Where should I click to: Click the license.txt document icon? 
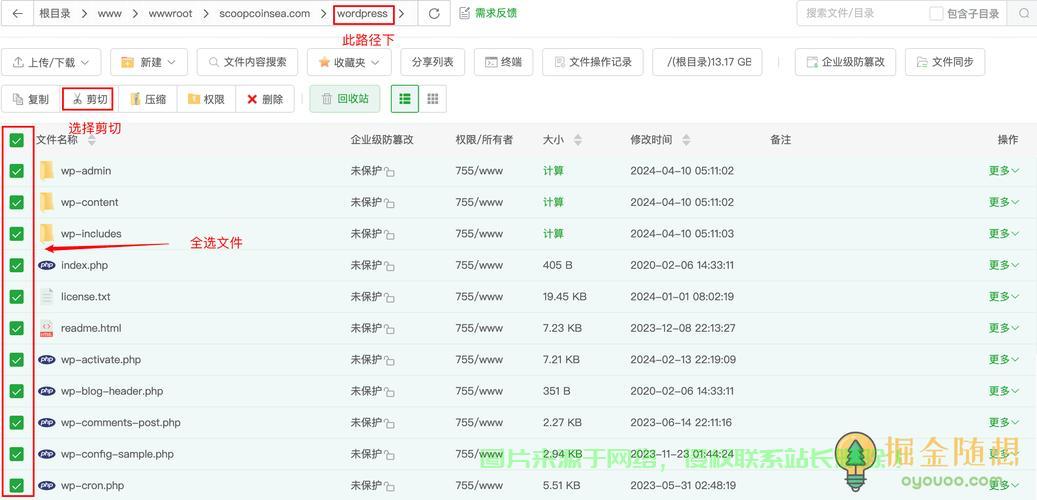[x=46, y=296]
